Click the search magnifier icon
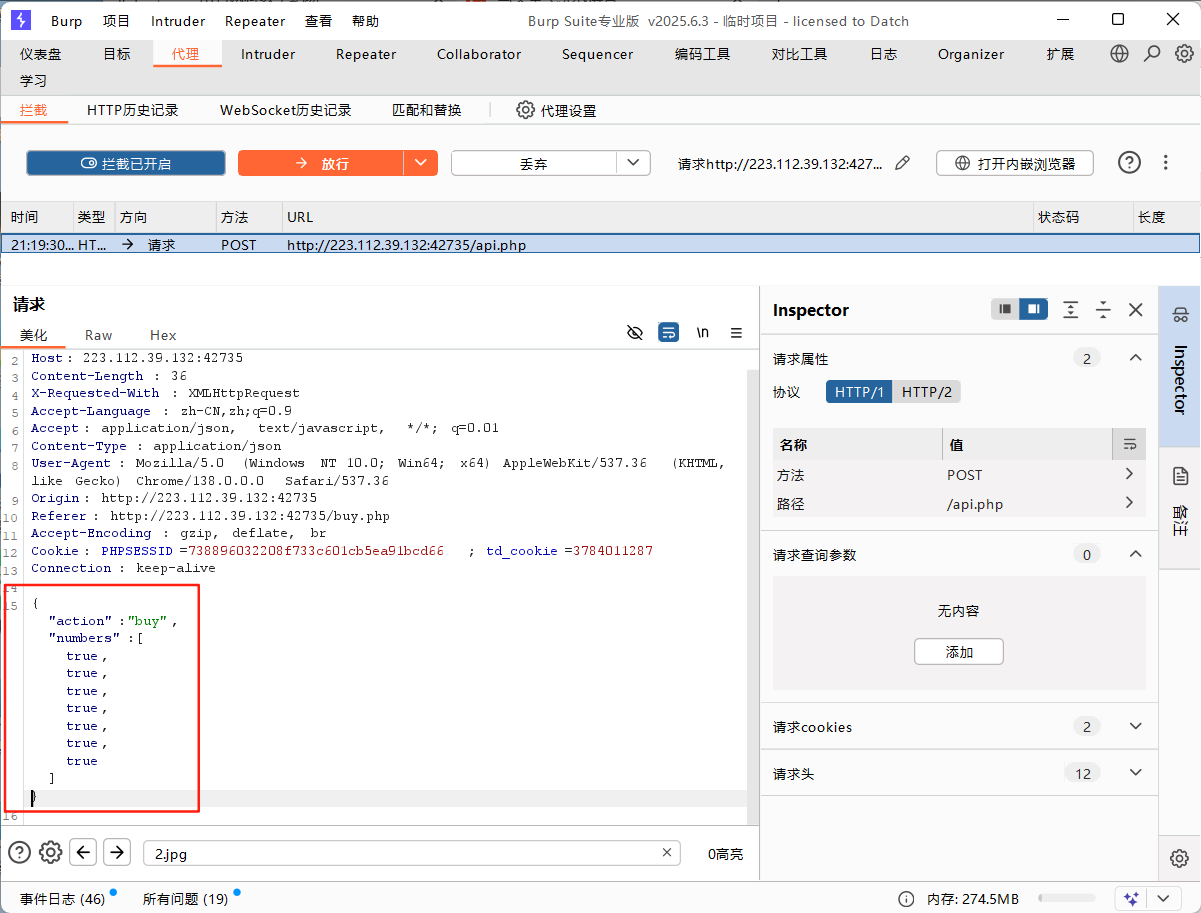1201x913 pixels. 1152,54
